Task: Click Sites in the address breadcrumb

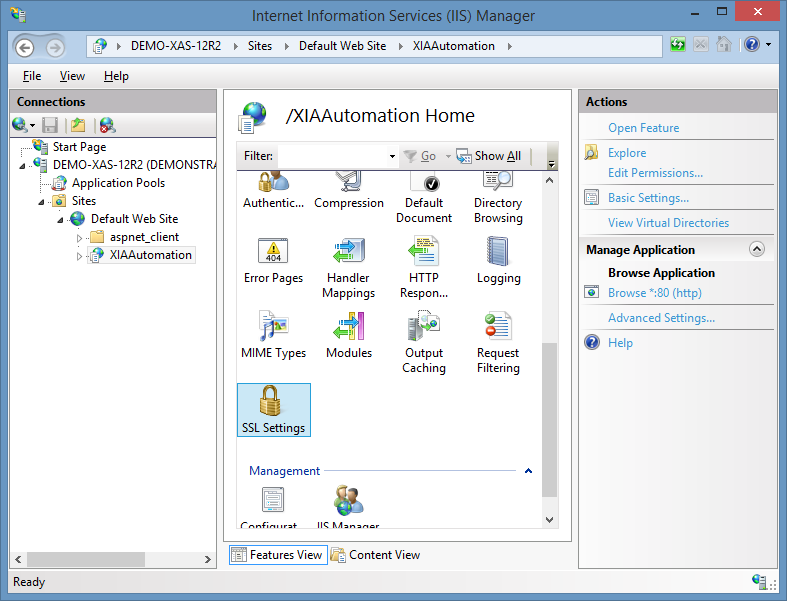Action: coord(259,46)
